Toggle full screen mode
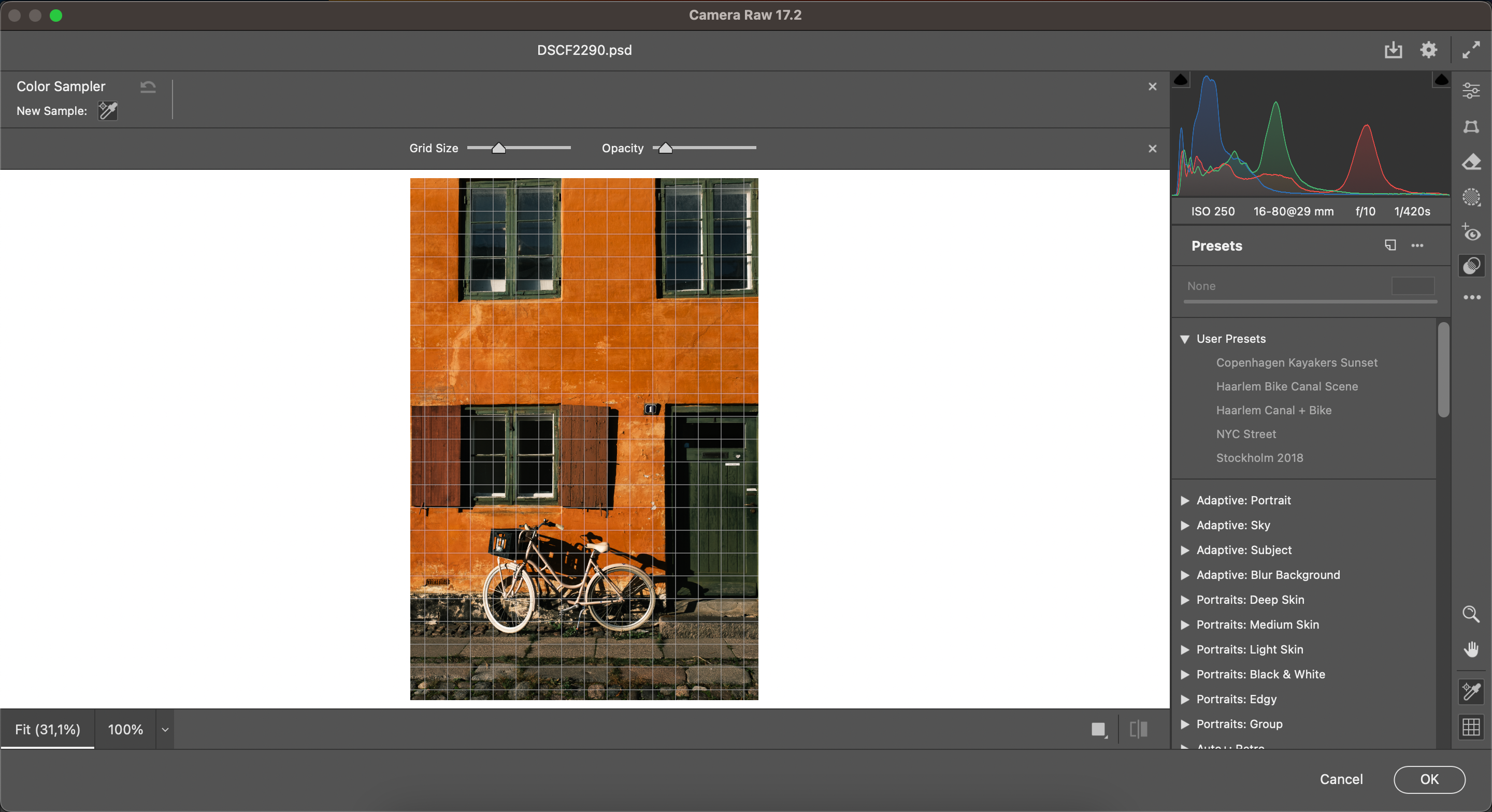1492x812 pixels. tap(1471, 50)
